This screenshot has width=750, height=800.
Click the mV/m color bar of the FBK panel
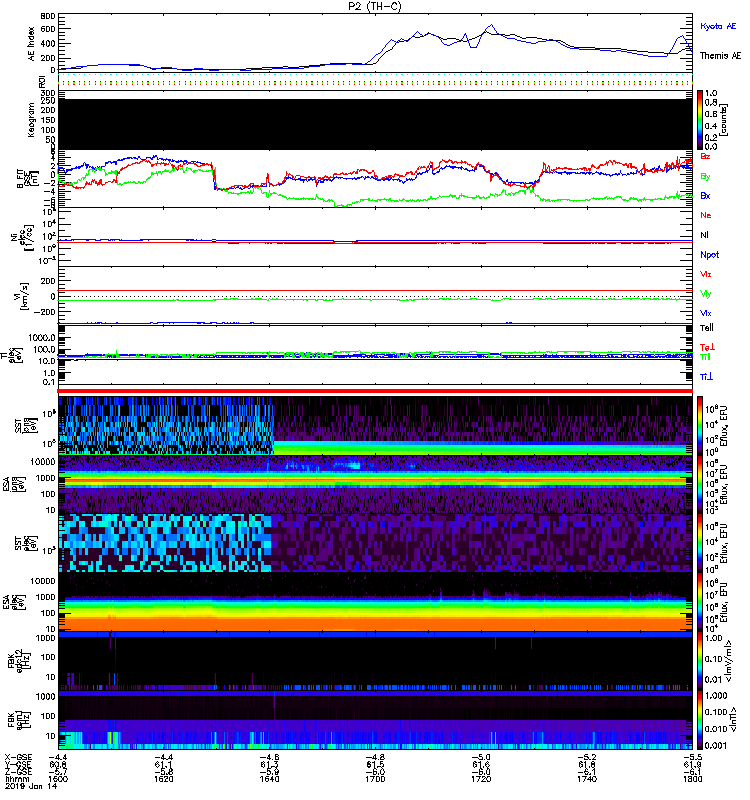pyautogui.click(x=700, y=661)
